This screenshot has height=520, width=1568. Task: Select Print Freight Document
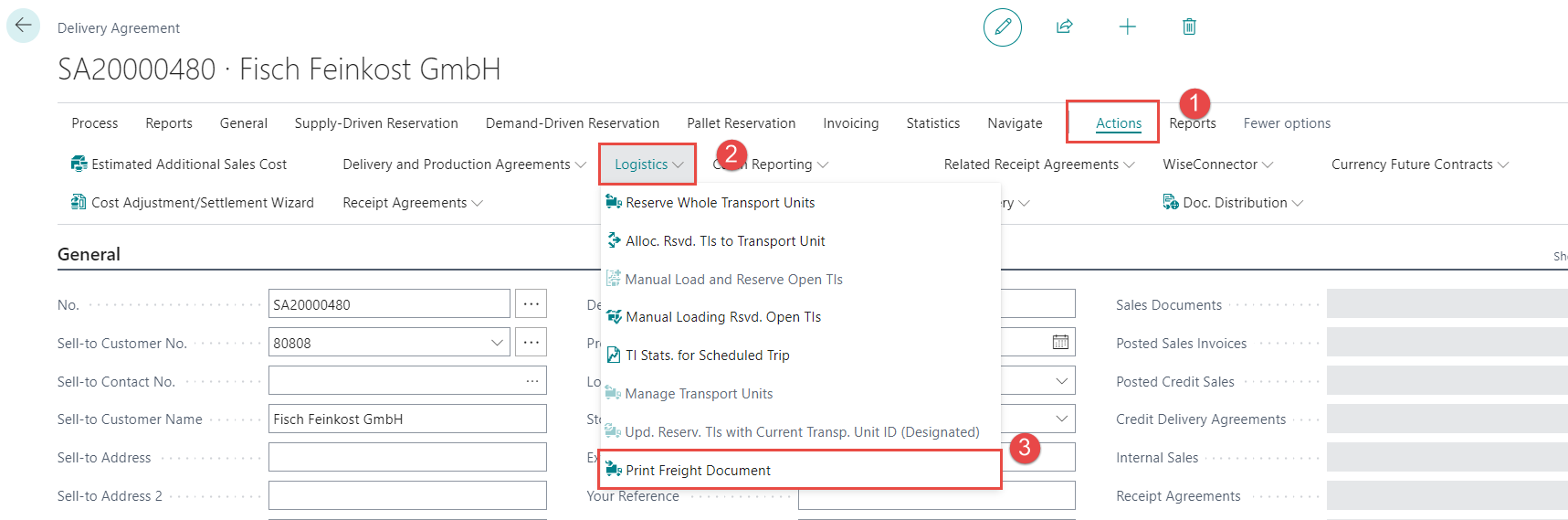tap(698, 471)
